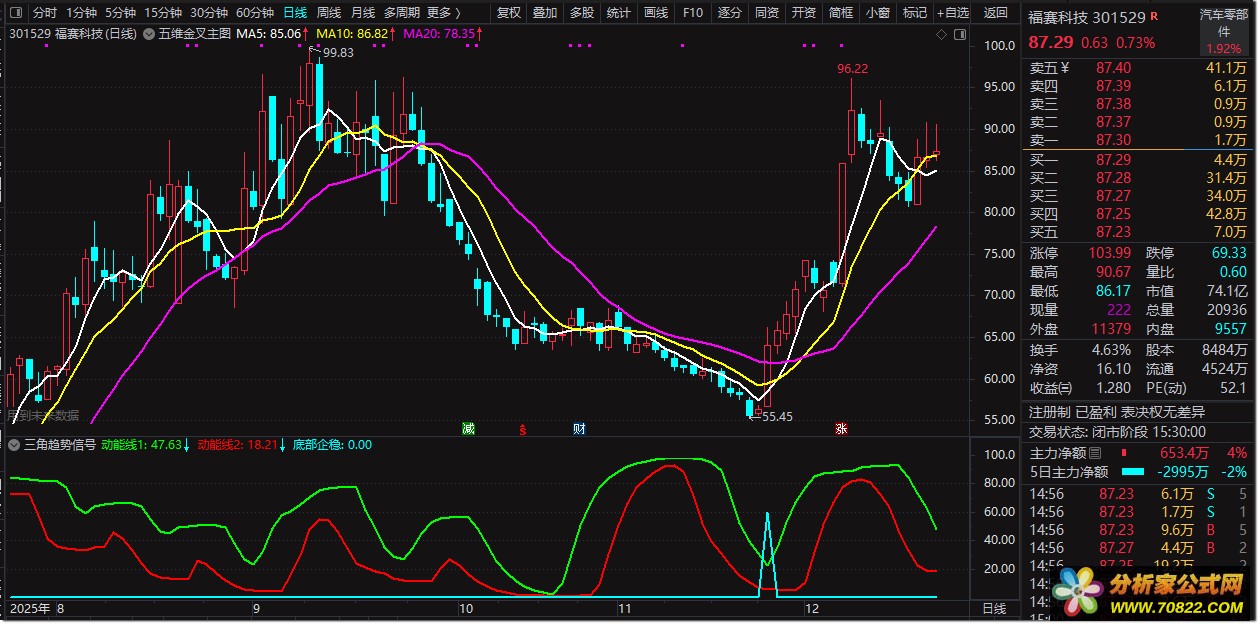Click the 返回 back button
Screen dimensions: 1260x624
coord(996,13)
